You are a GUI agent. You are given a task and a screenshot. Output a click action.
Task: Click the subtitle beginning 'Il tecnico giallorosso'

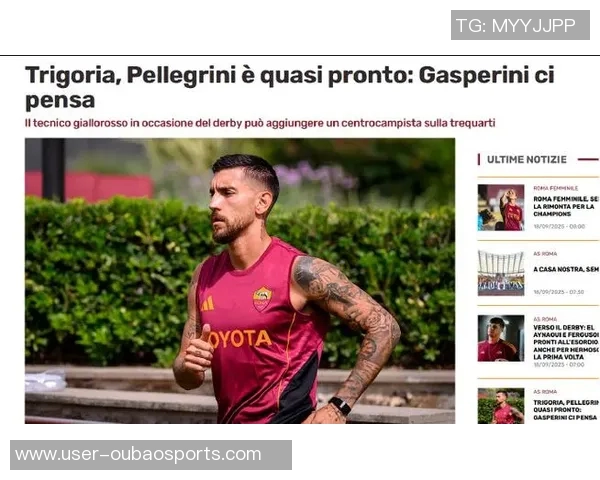click(260, 123)
